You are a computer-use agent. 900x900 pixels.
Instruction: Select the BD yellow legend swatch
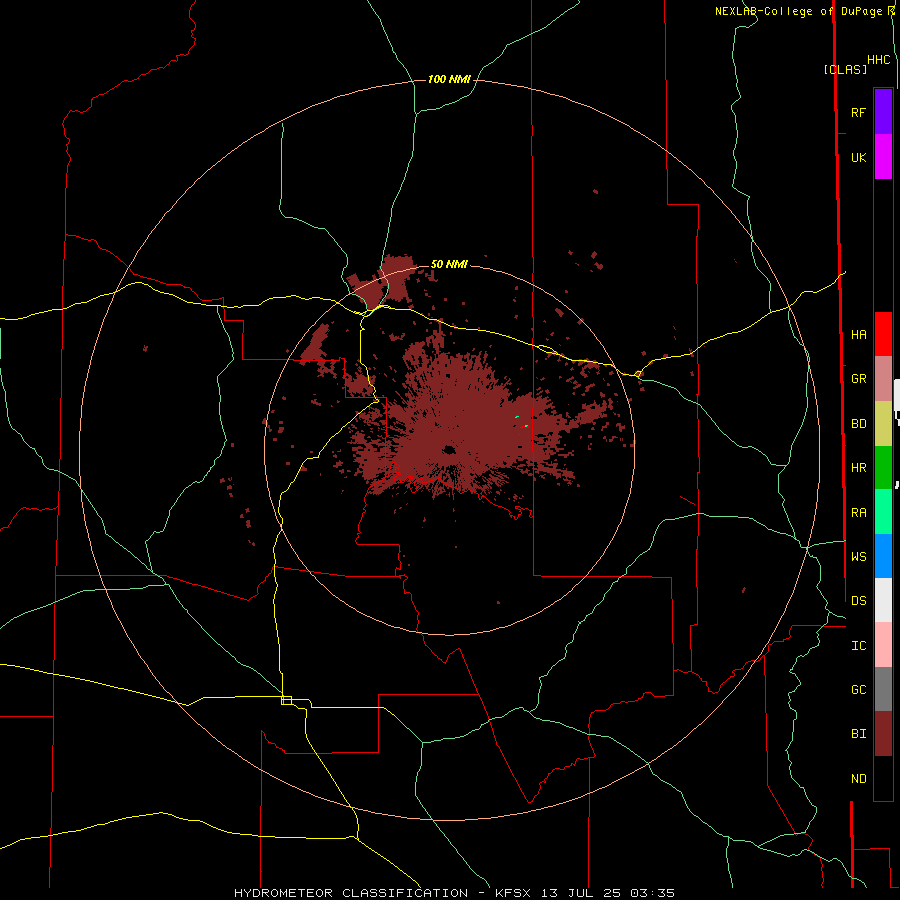(883, 424)
